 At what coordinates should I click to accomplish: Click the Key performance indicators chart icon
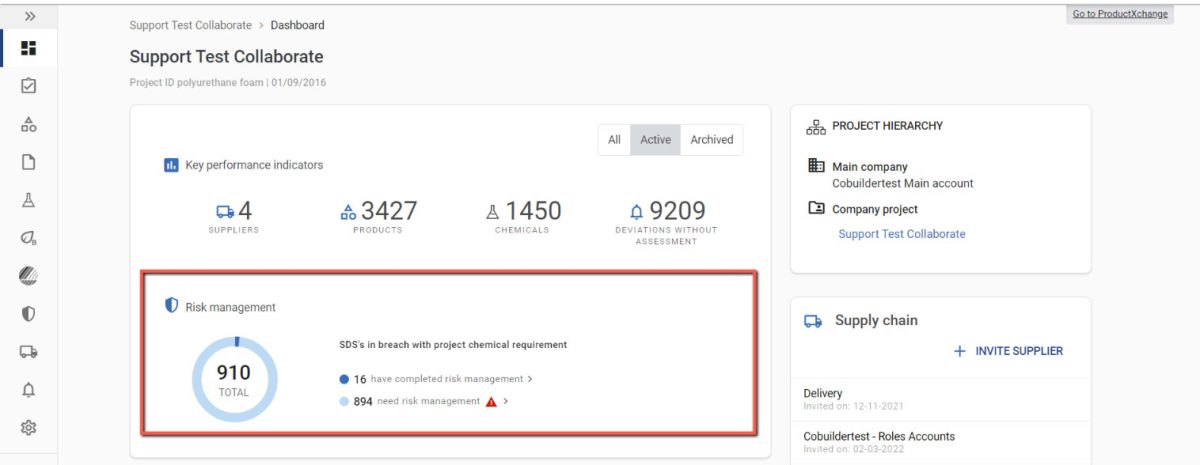[171, 165]
